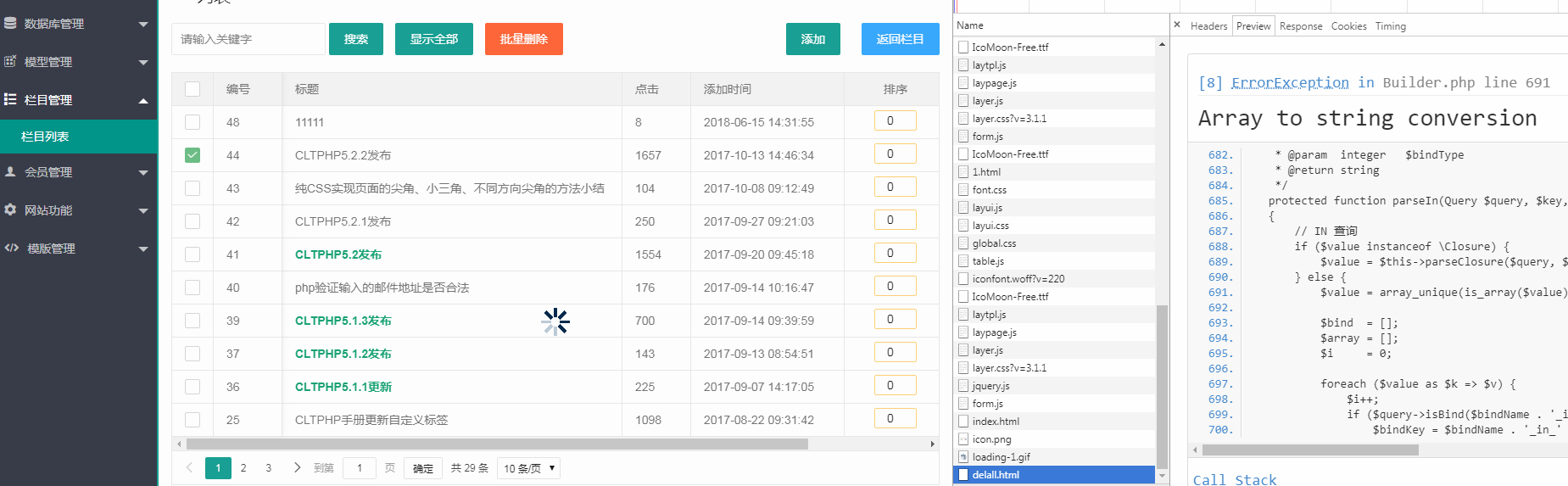Image resolution: width=1568 pixels, height=486 pixels.
Task: Click file icon beside 1.html
Action: [963, 172]
